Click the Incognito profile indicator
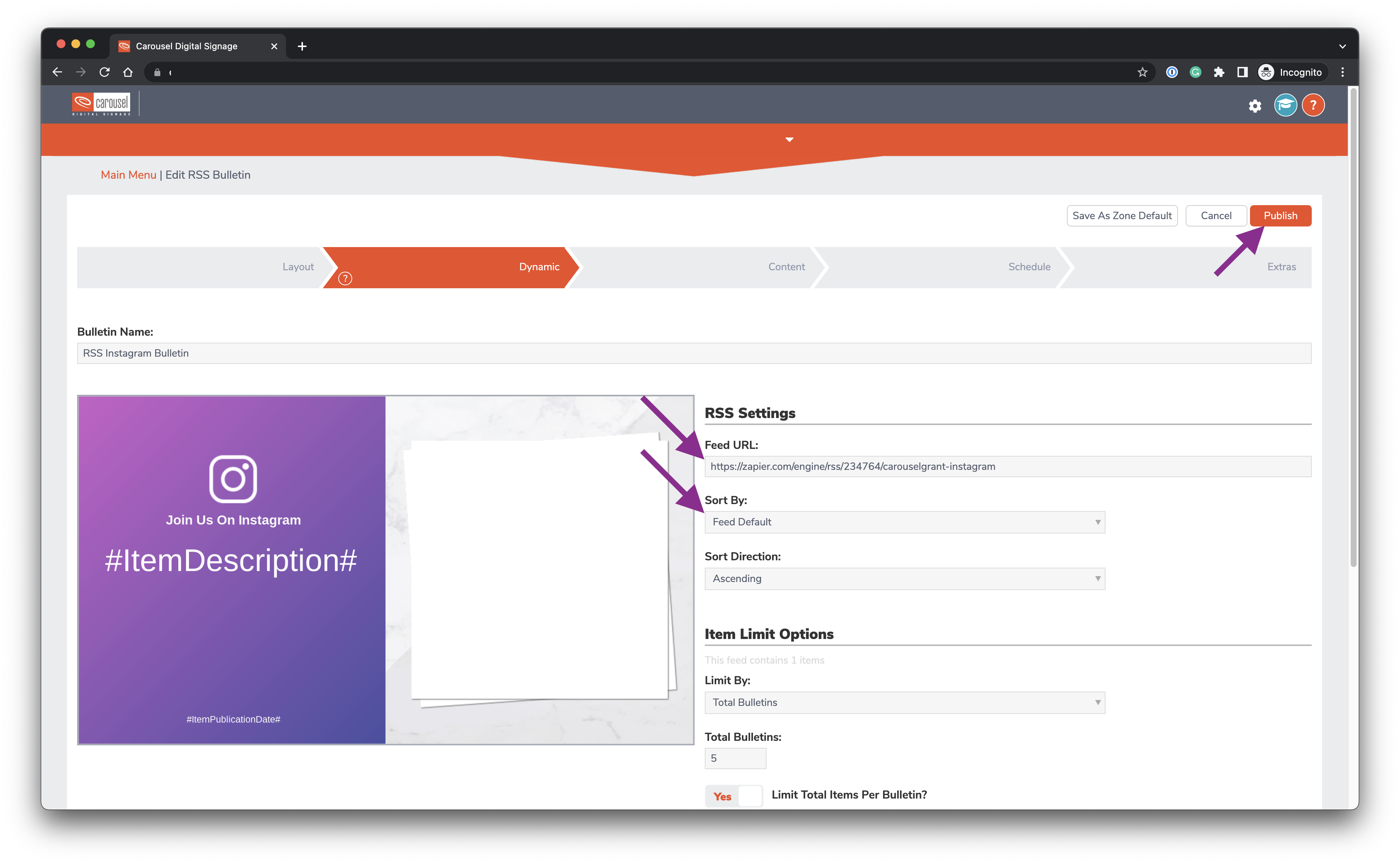Screen dimensions: 1400x864 point(1290,72)
